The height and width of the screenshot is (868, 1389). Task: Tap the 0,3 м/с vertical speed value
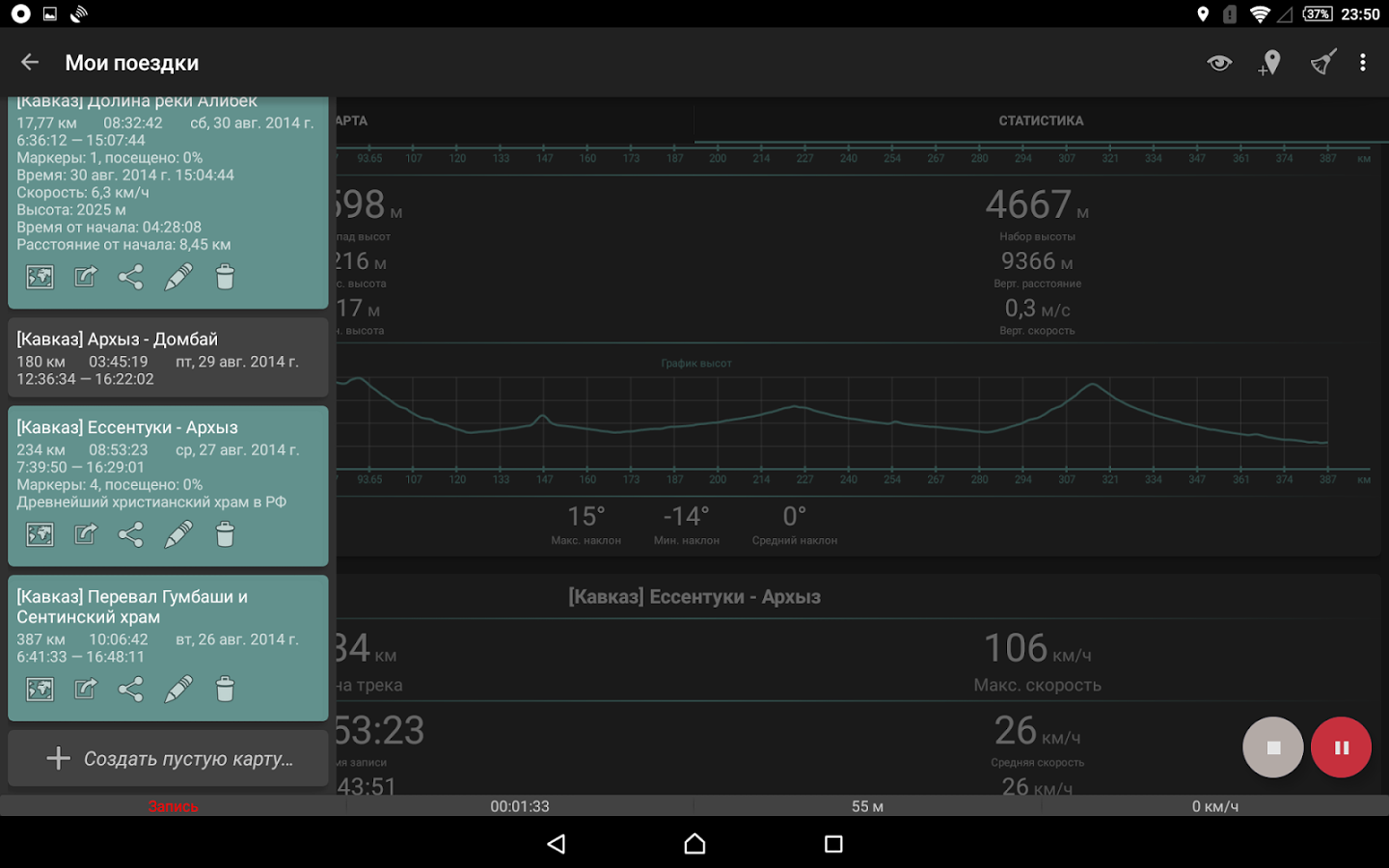click(x=1037, y=309)
